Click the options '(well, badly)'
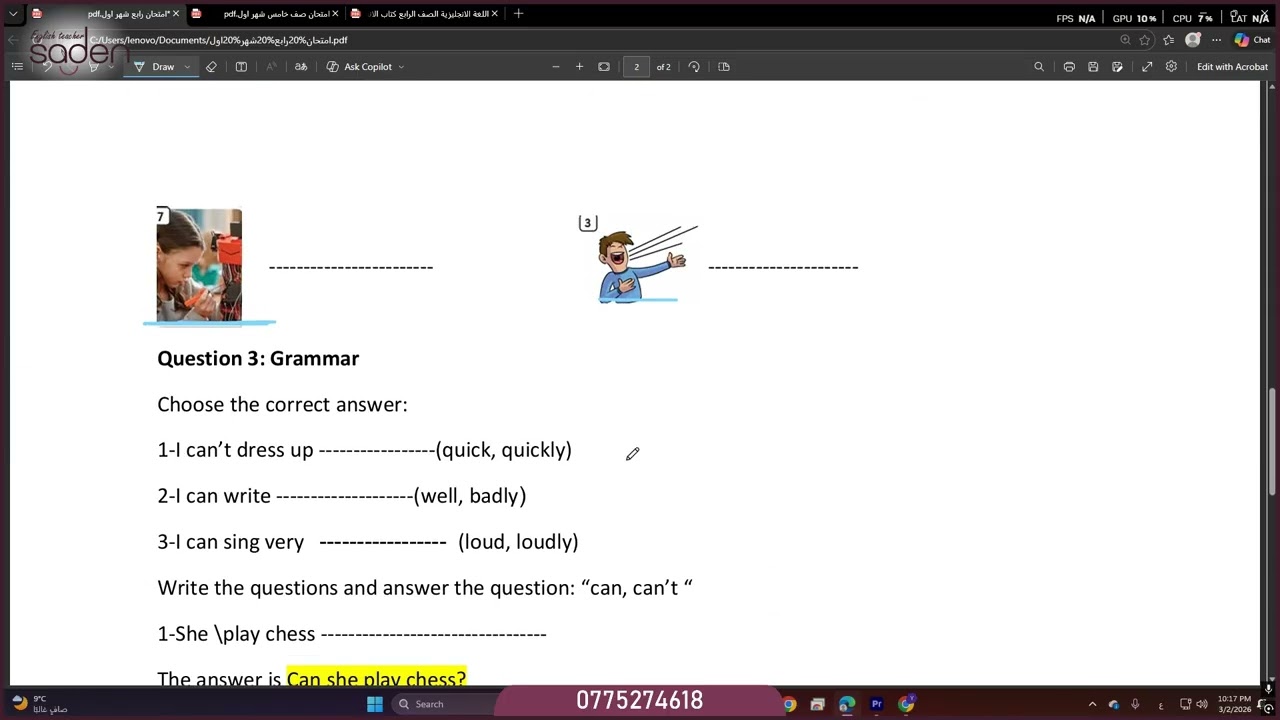Viewport: 1280px width, 720px height. 470,496
